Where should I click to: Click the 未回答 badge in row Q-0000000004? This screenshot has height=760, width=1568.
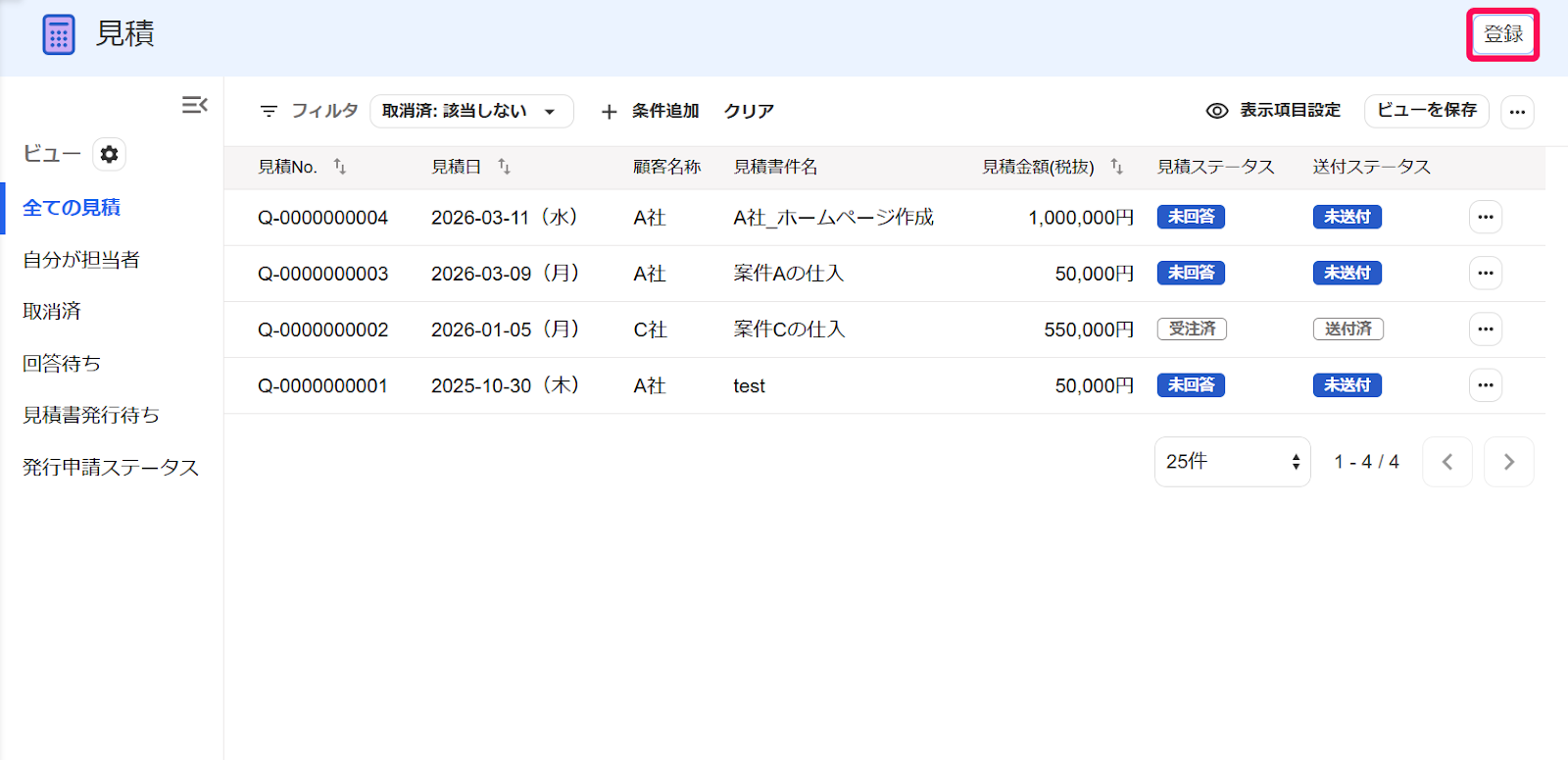1191,217
